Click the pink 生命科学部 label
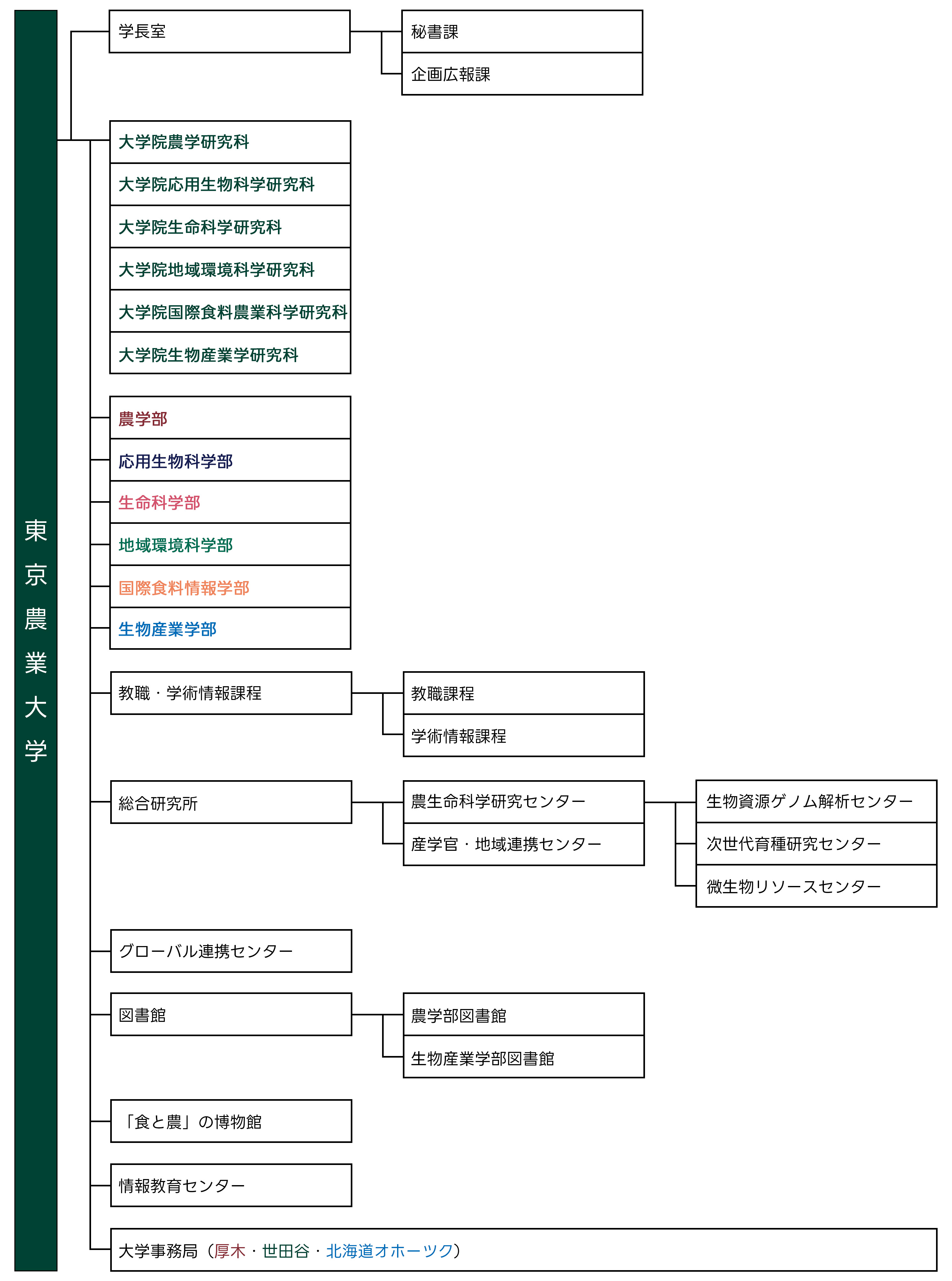 pos(159,503)
